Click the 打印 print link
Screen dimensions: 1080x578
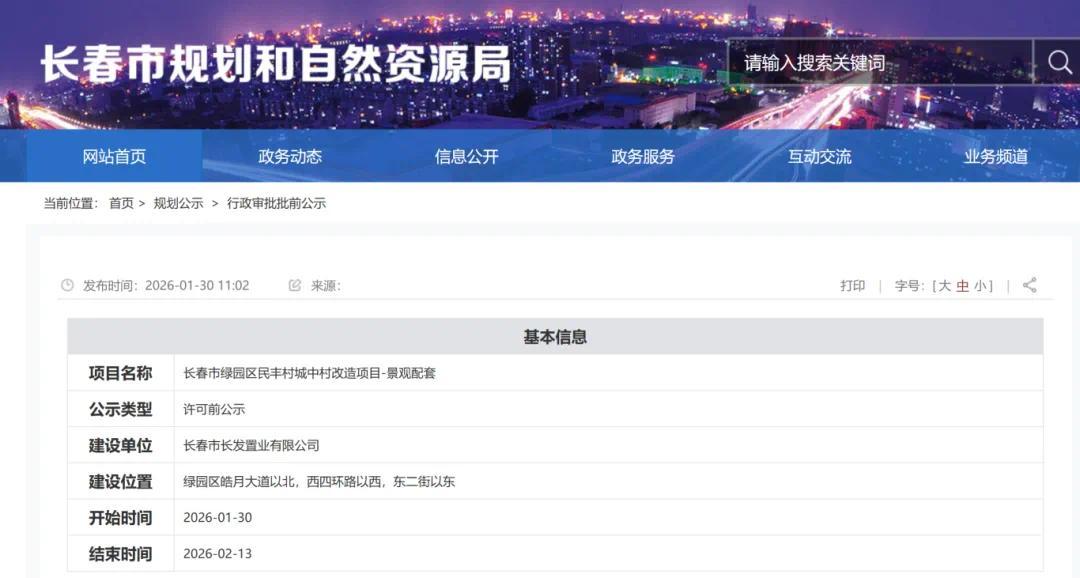[853, 285]
